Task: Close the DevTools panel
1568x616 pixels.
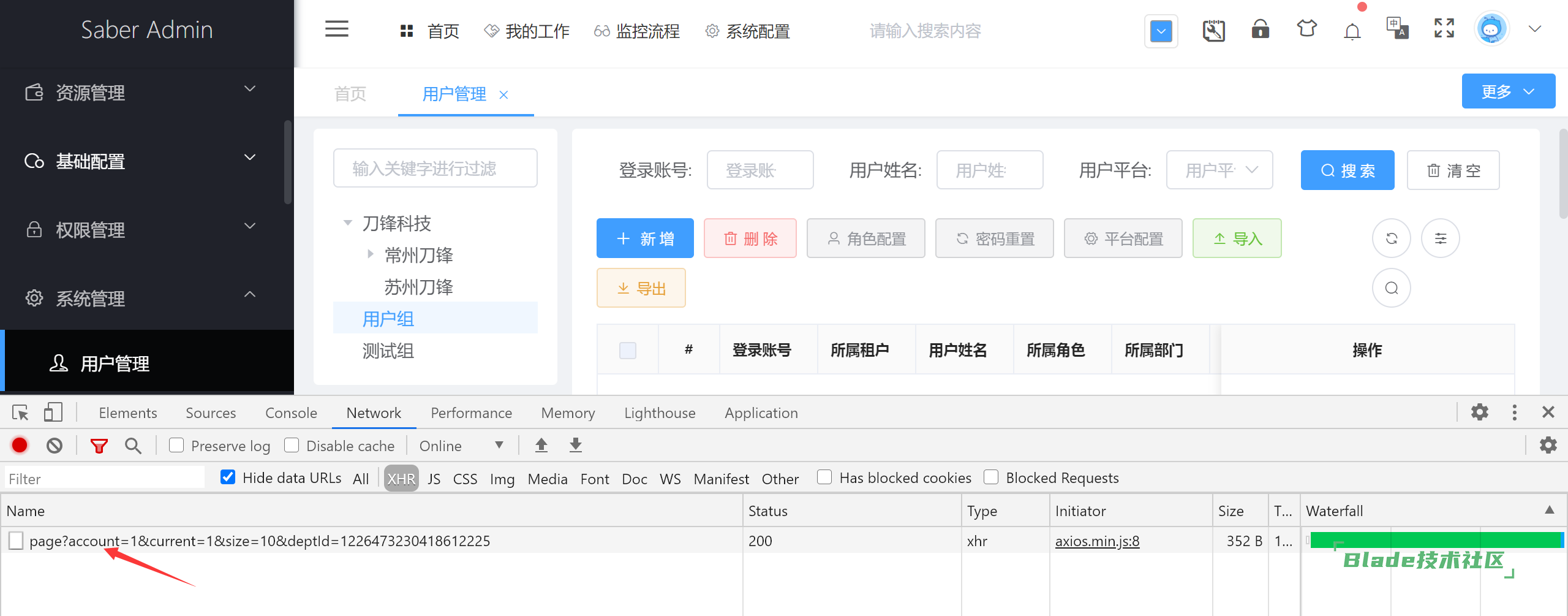Action: [1548, 412]
